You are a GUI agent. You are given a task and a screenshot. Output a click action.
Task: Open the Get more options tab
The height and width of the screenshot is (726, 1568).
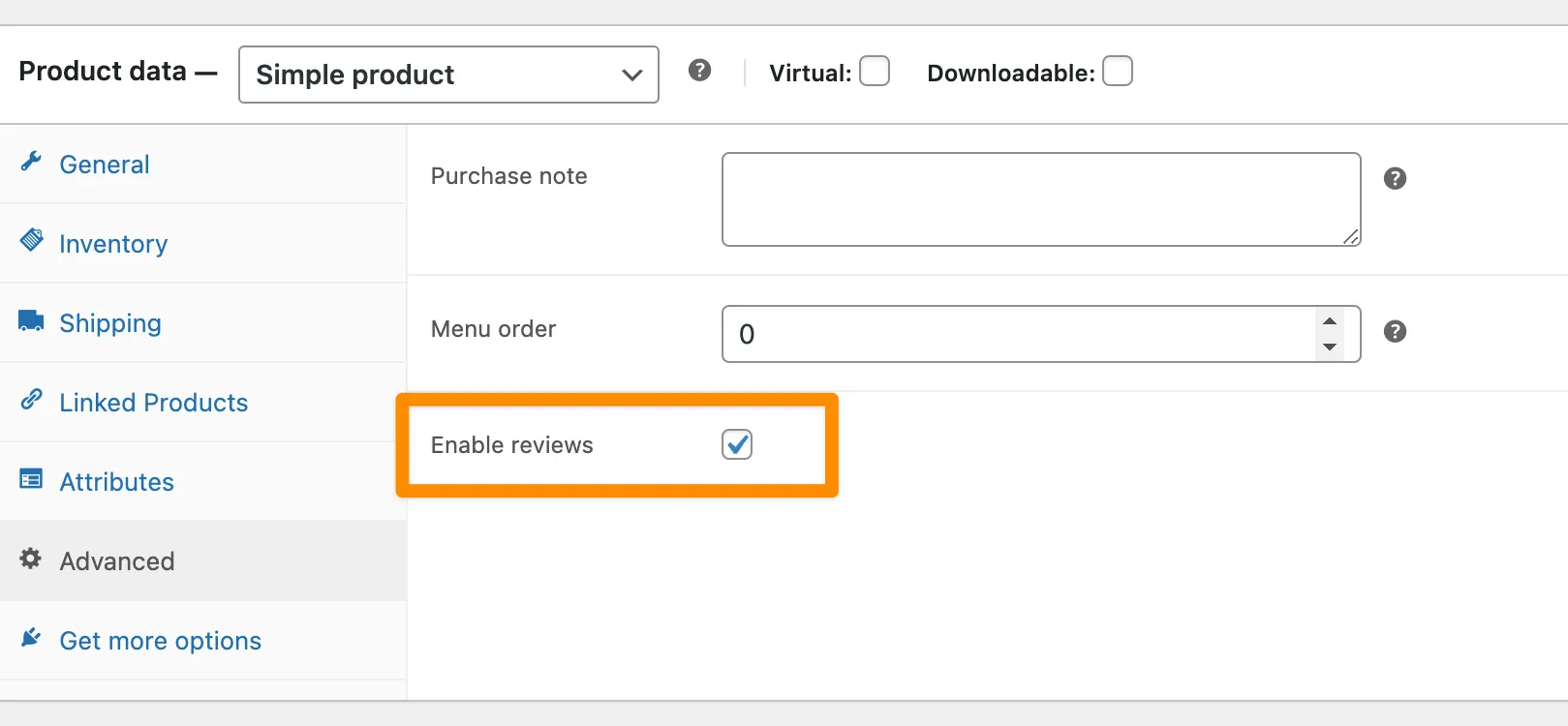click(202, 641)
